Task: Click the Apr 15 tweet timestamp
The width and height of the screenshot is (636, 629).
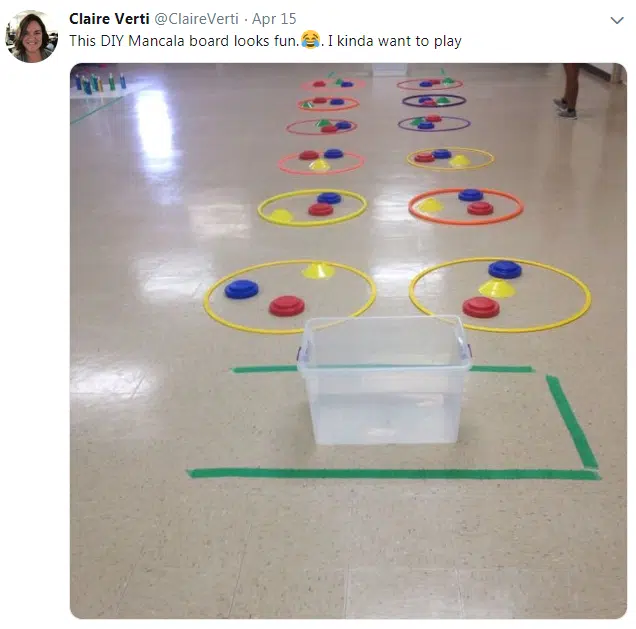Action: pyautogui.click(x=274, y=19)
